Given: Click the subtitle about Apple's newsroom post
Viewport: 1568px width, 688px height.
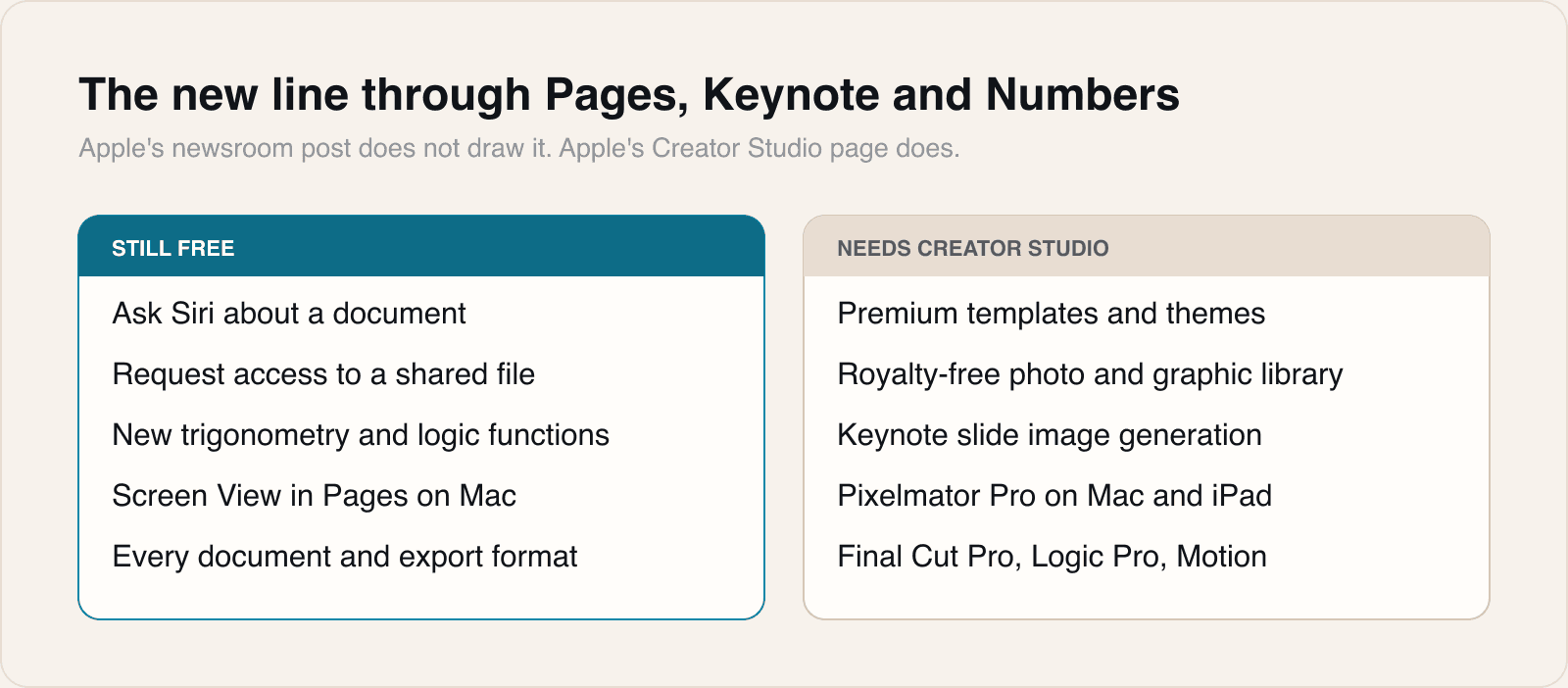Looking at the screenshot, I should tap(519, 148).
